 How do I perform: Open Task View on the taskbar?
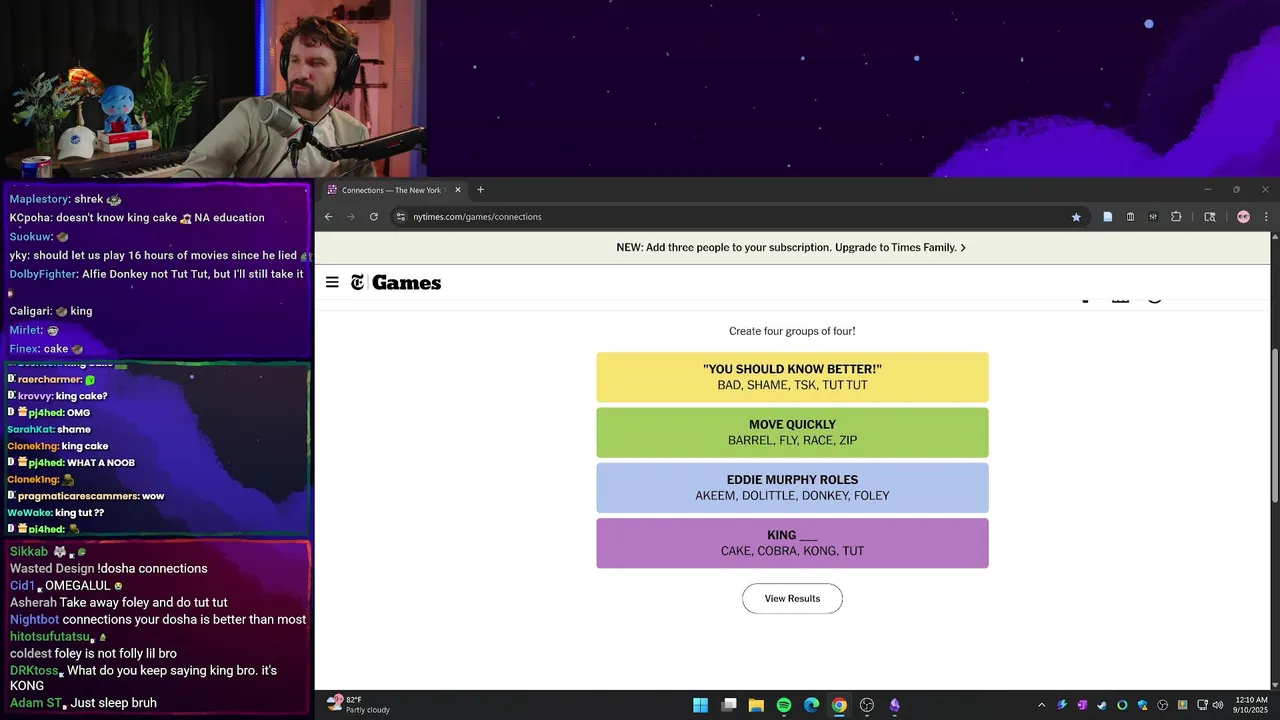coord(729,705)
